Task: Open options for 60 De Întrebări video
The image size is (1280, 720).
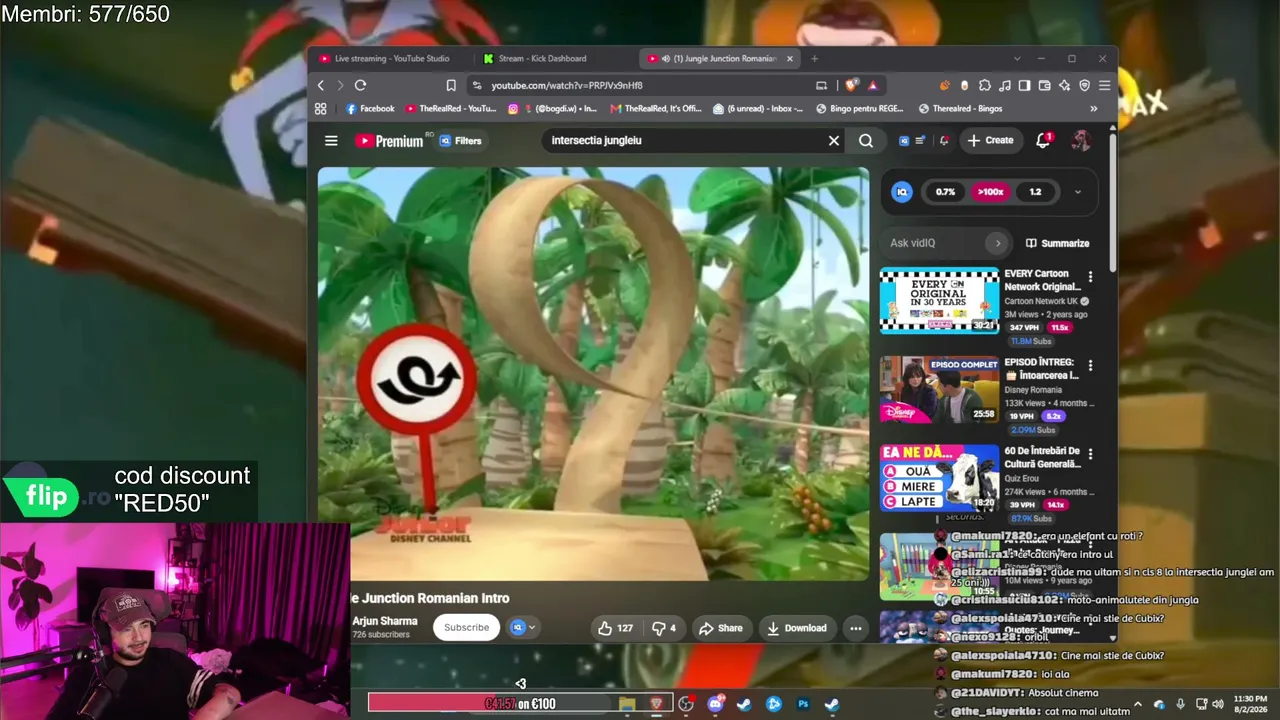Action: coord(1090,454)
